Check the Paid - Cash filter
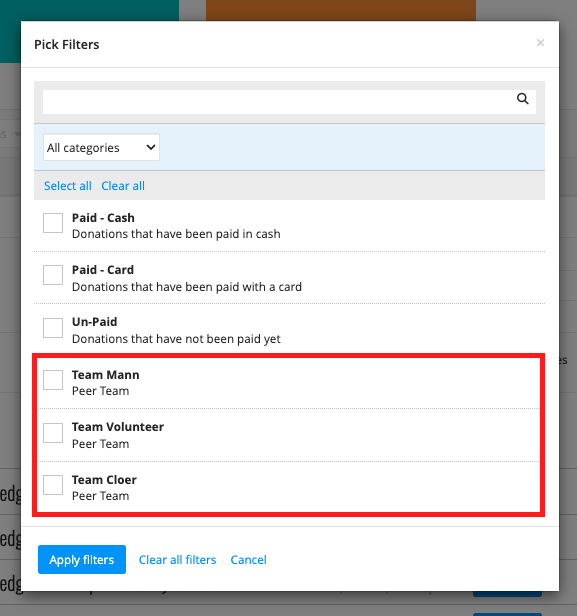 click(x=53, y=223)
